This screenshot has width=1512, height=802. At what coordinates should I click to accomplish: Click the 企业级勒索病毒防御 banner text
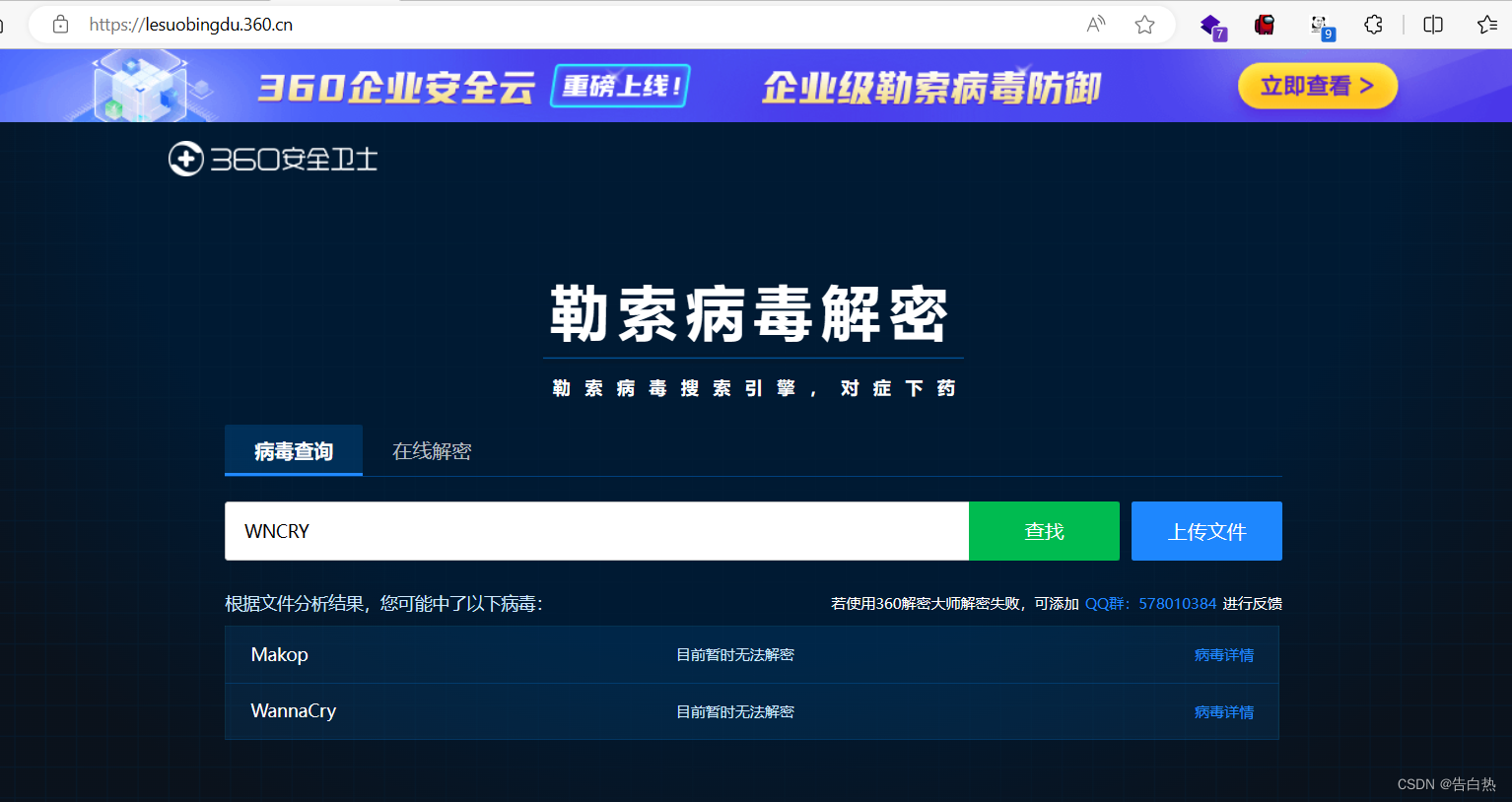click(931, 87)
